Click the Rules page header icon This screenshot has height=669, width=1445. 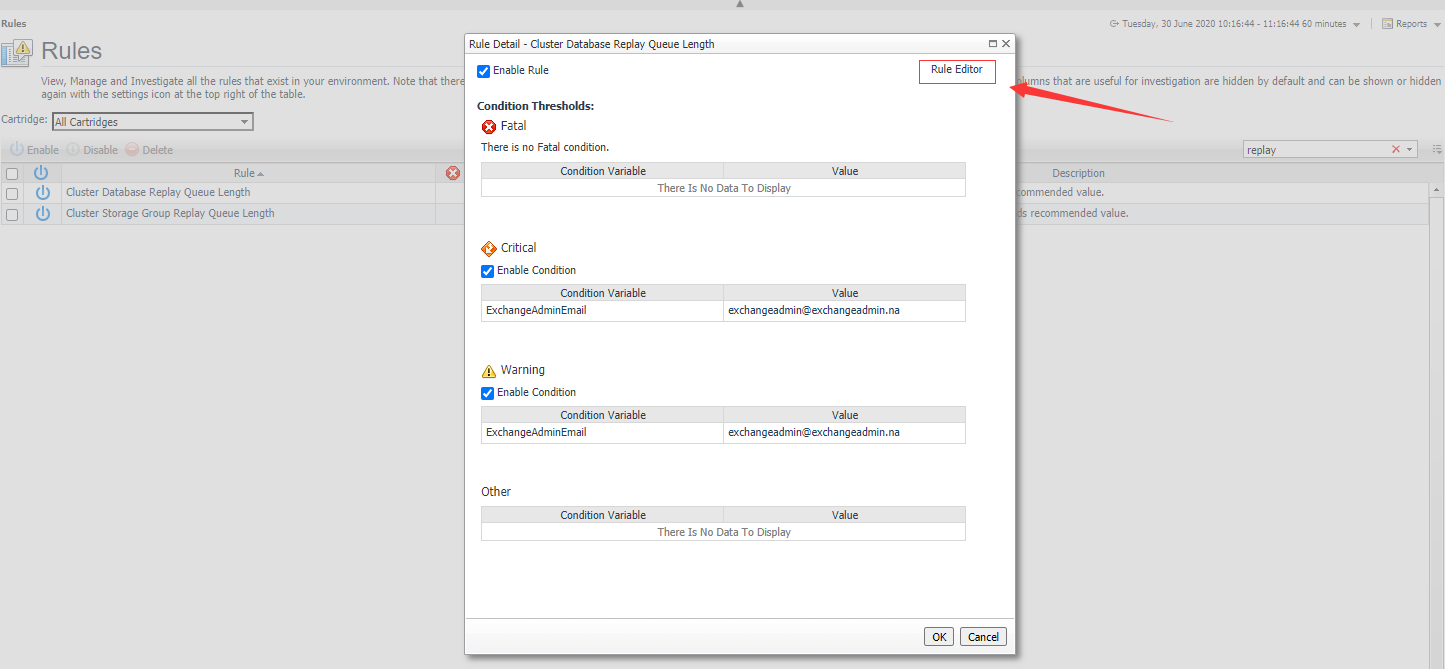tap(16, 51)
